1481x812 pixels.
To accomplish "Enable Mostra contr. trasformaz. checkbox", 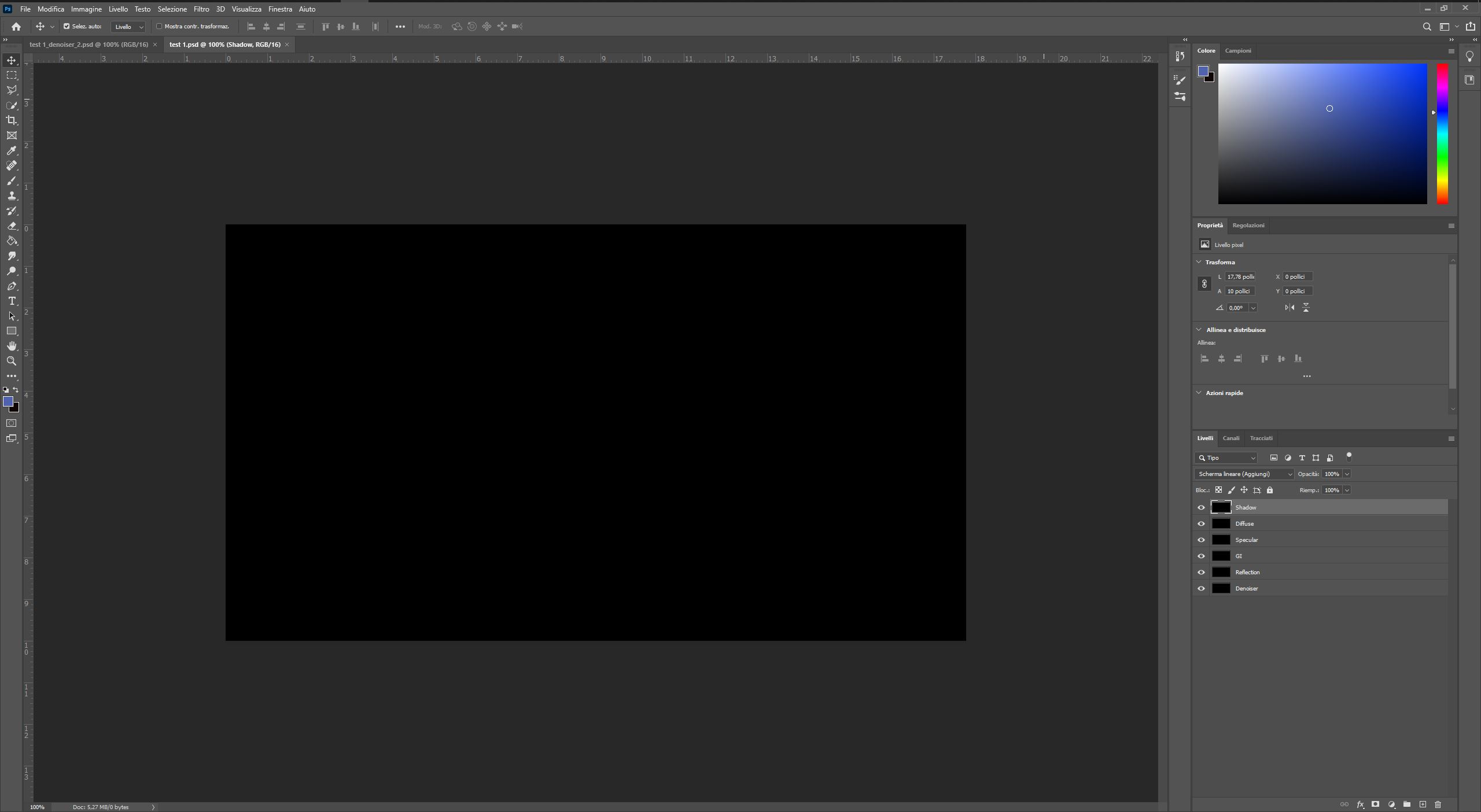I will (159, 27).
